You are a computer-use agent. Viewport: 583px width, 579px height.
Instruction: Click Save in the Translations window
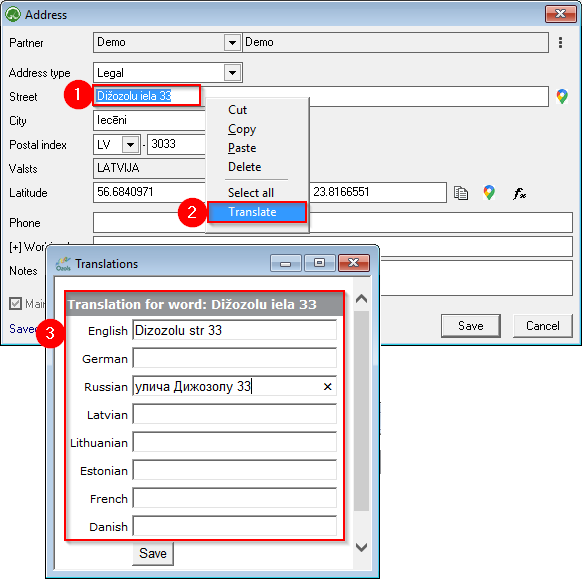(x=153, y=553)
